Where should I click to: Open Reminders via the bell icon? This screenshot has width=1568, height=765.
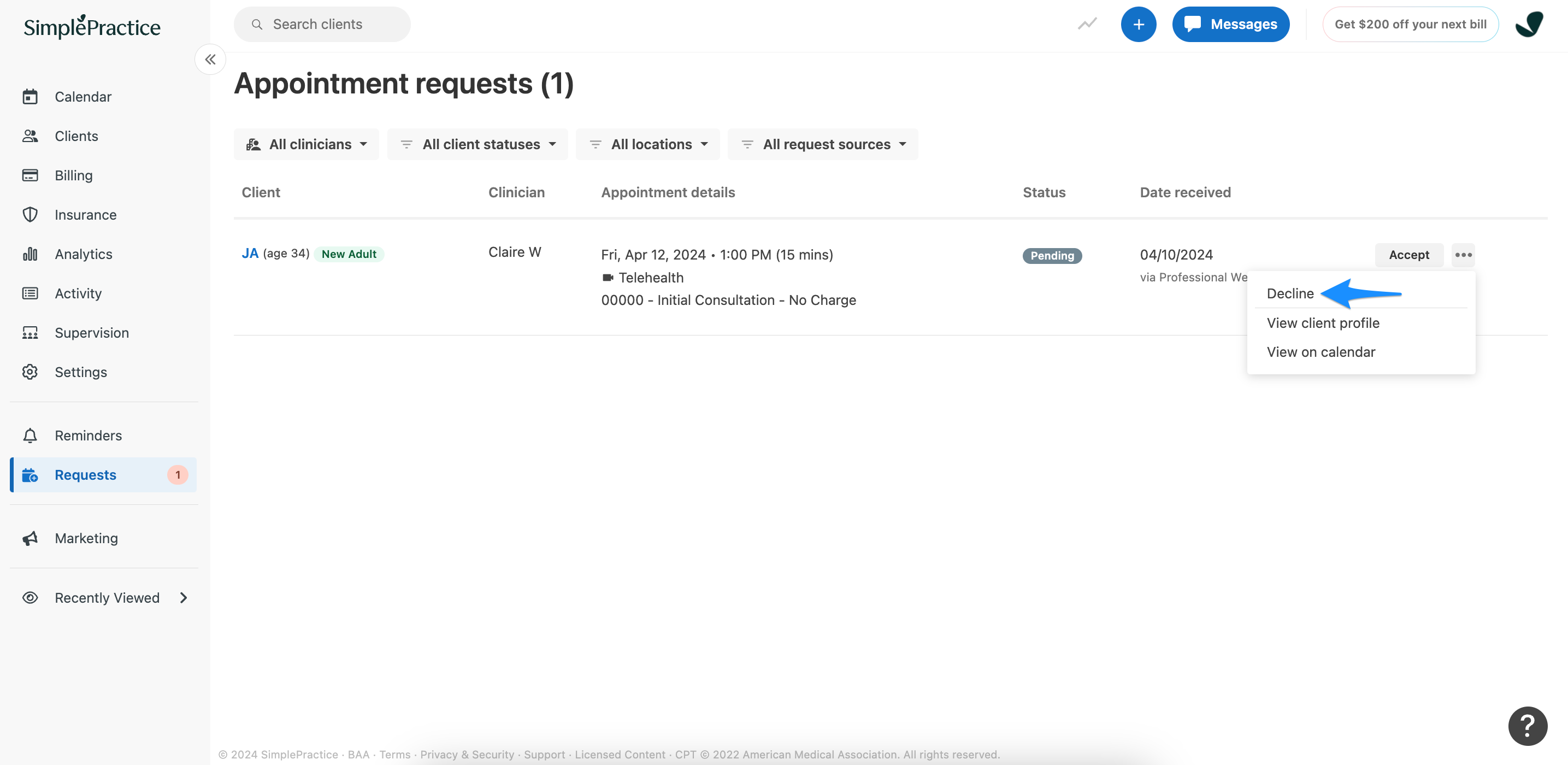tap(30, 435)
